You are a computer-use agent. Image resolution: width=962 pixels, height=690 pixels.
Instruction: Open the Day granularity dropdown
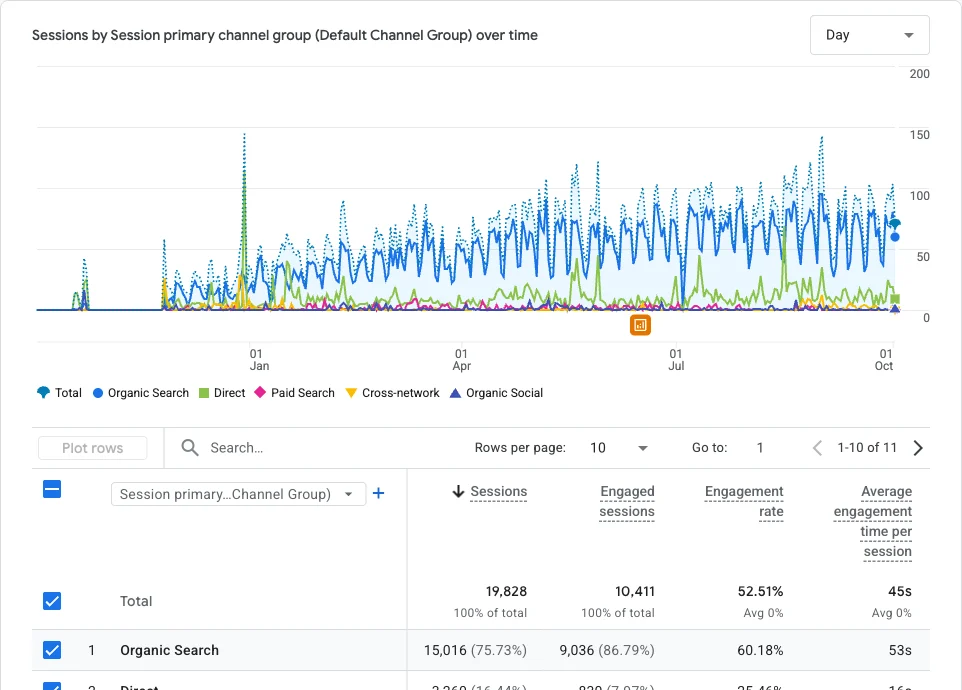pyautogui.click(x=869, y=35)
